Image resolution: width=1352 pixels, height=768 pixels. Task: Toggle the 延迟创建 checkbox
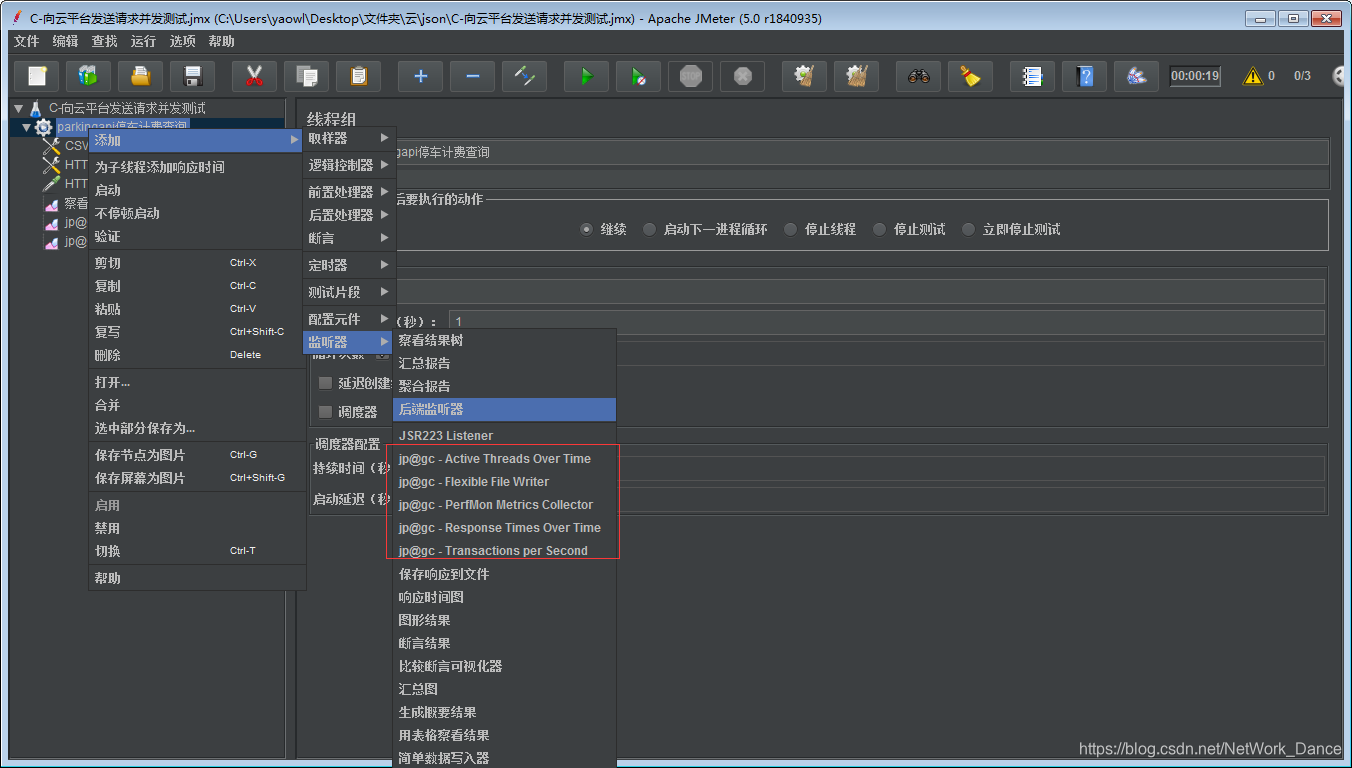click(325, 383)
